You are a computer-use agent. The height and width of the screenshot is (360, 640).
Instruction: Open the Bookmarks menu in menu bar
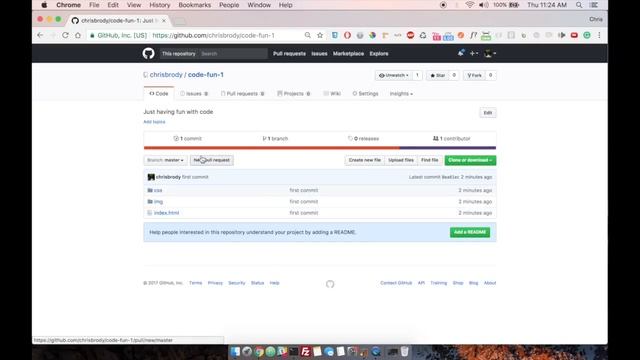click(195, 5)
